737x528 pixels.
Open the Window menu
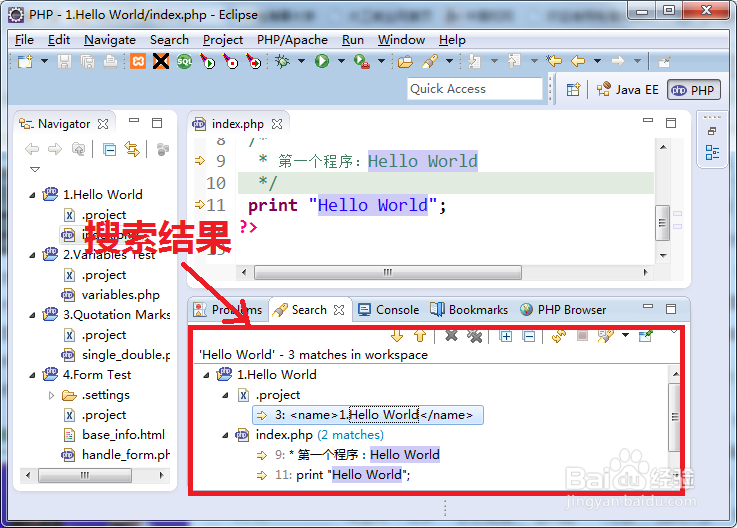401,40
